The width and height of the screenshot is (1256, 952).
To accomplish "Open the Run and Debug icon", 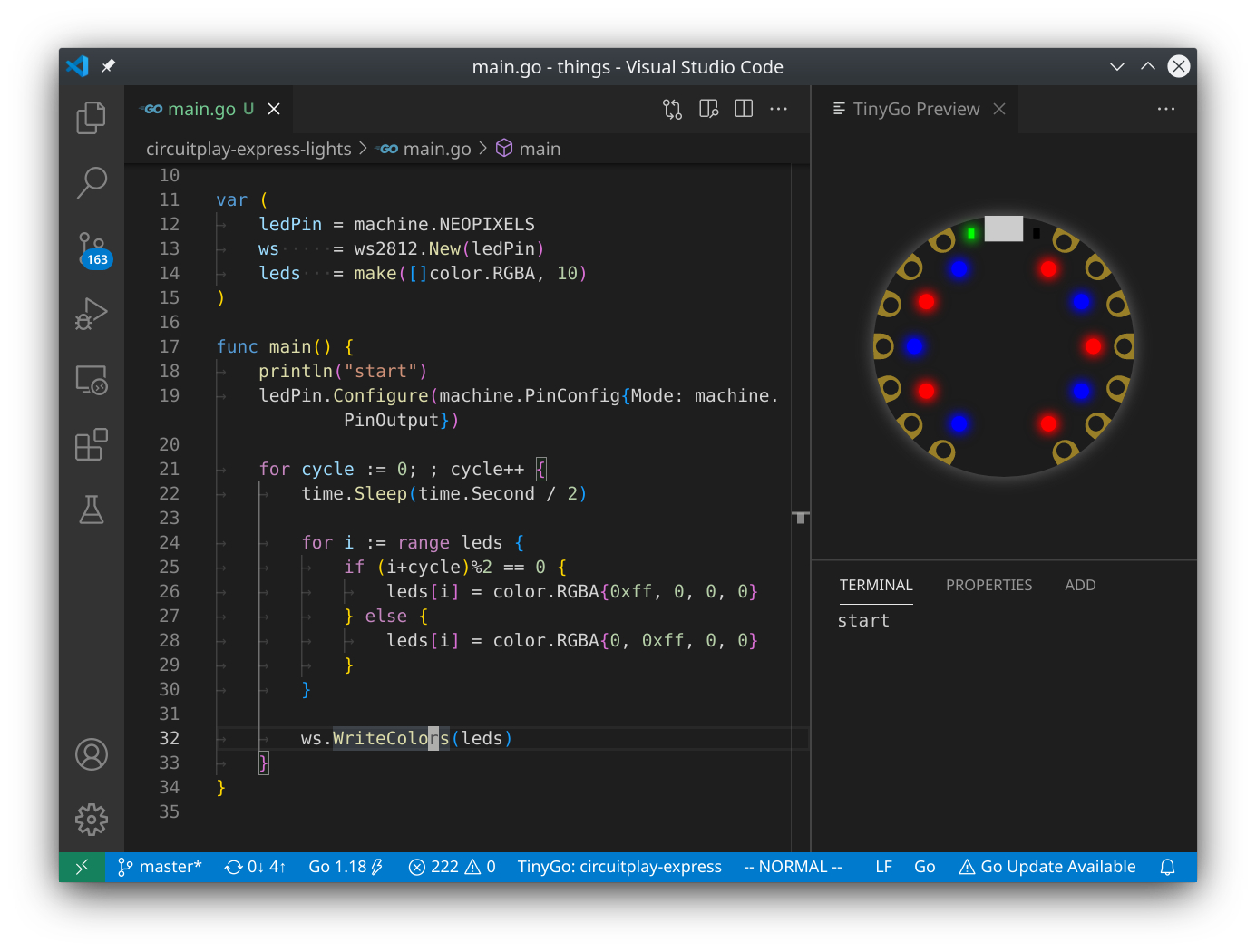I will coord(91,315).
